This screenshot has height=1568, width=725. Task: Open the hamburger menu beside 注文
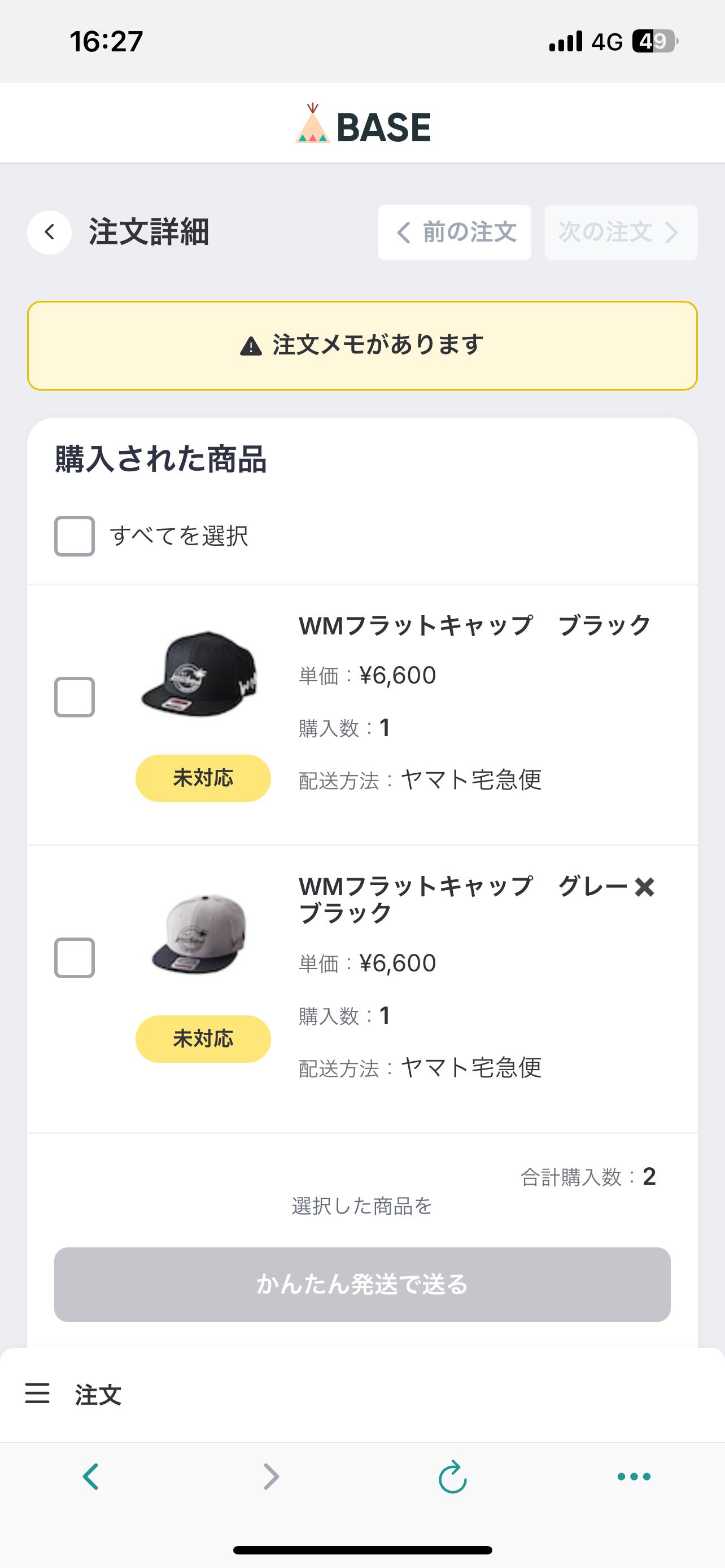click(37, 1393)
